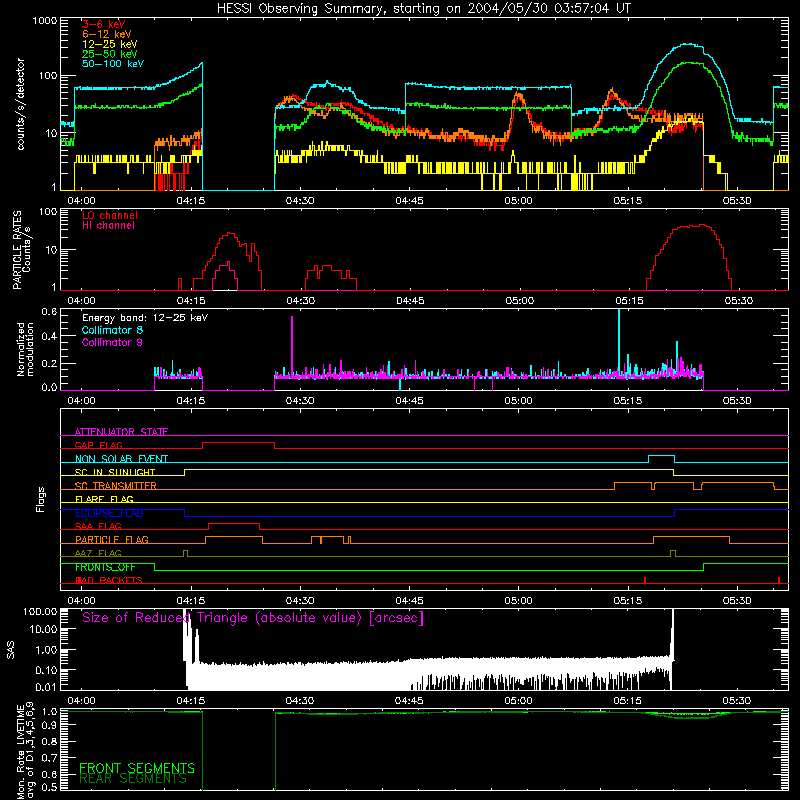The height and width of the screenshot is (800, 800).
Task: Click the FLARE_FLAG label
Action: coord(104,499)
